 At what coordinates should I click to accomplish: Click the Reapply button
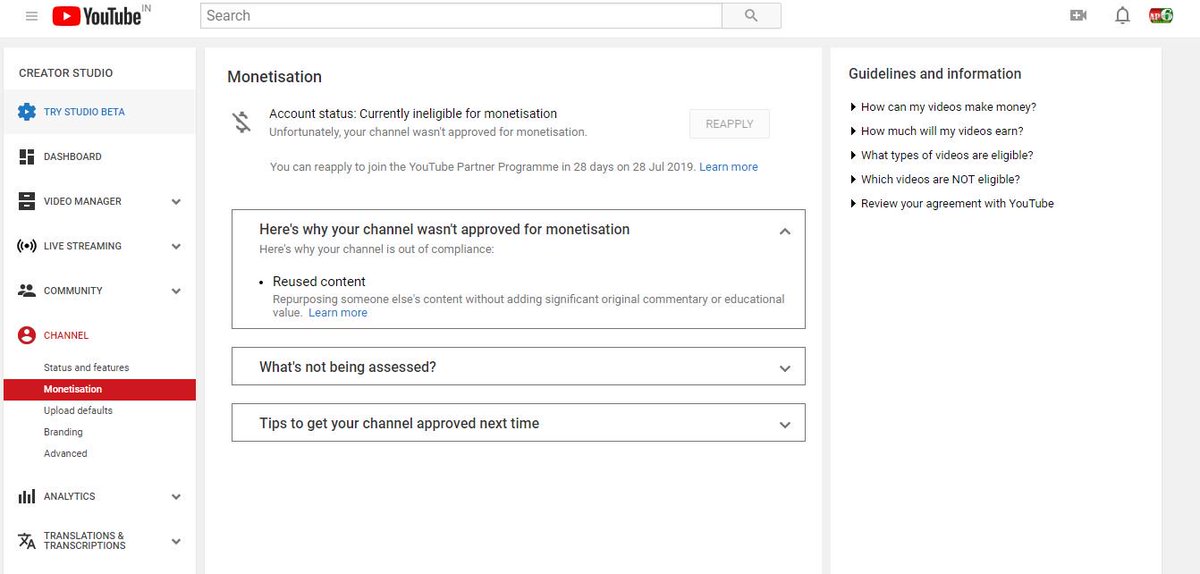tap(730, 124)
